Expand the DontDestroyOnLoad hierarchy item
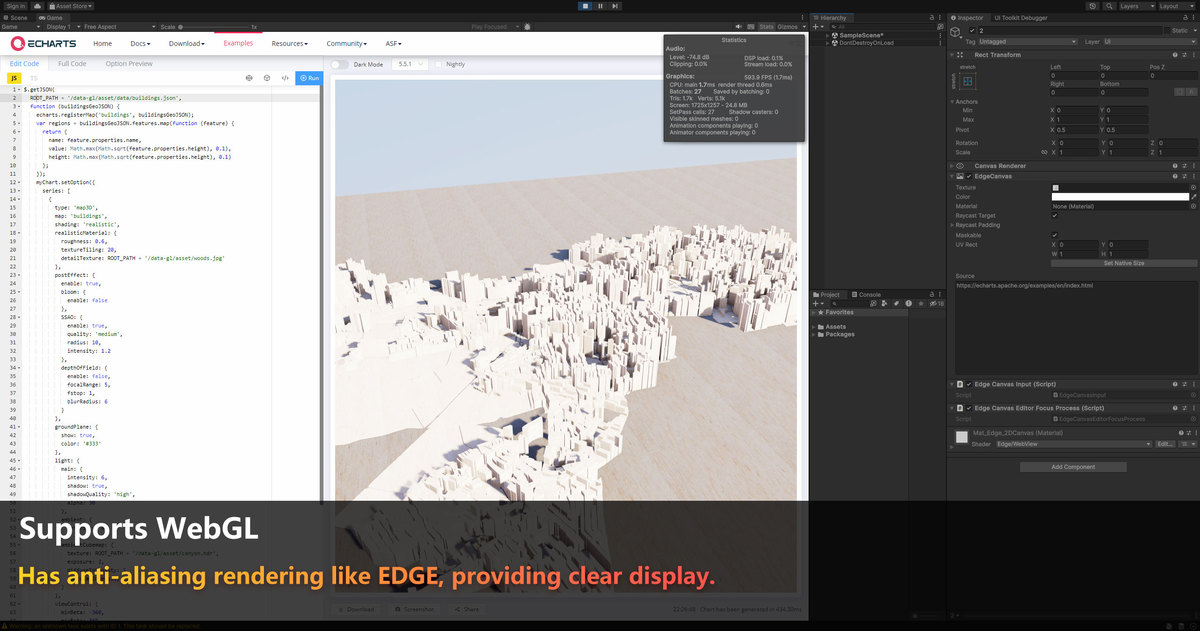 click(828, 43)
